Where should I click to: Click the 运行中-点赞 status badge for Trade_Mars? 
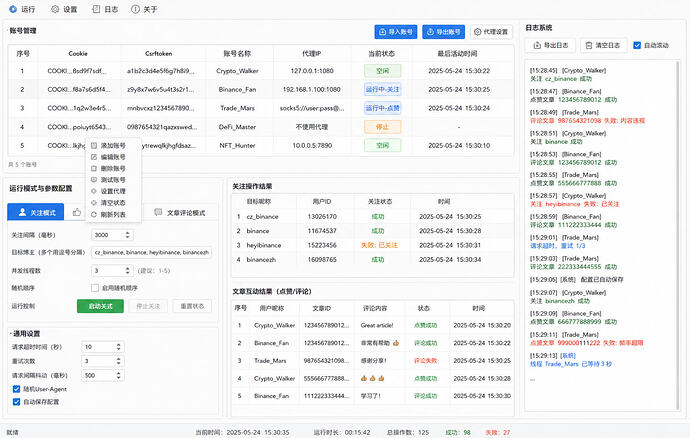(x=382, y=108)
